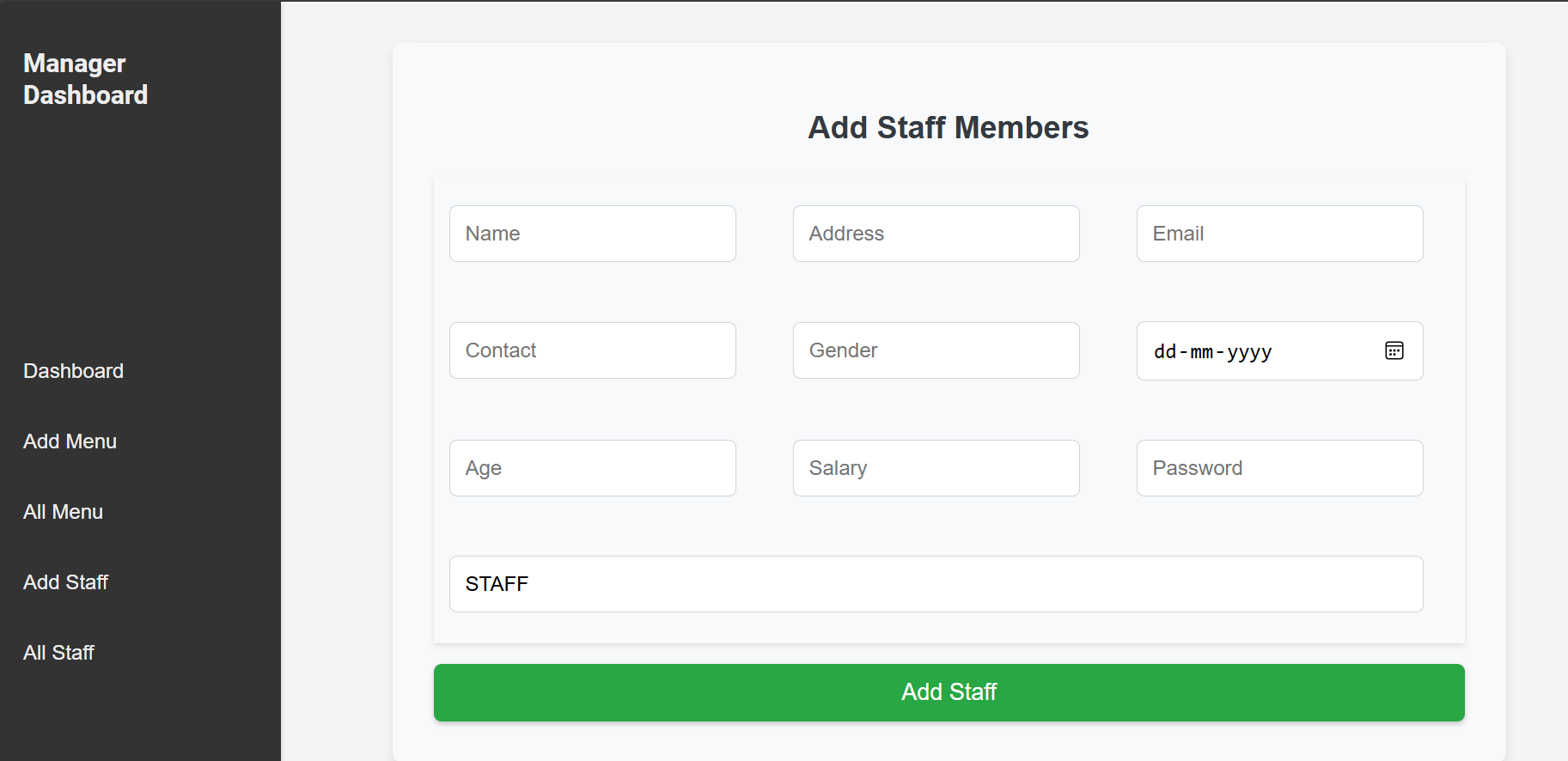Navigate to All Staff in sidebar

[59, 653]
